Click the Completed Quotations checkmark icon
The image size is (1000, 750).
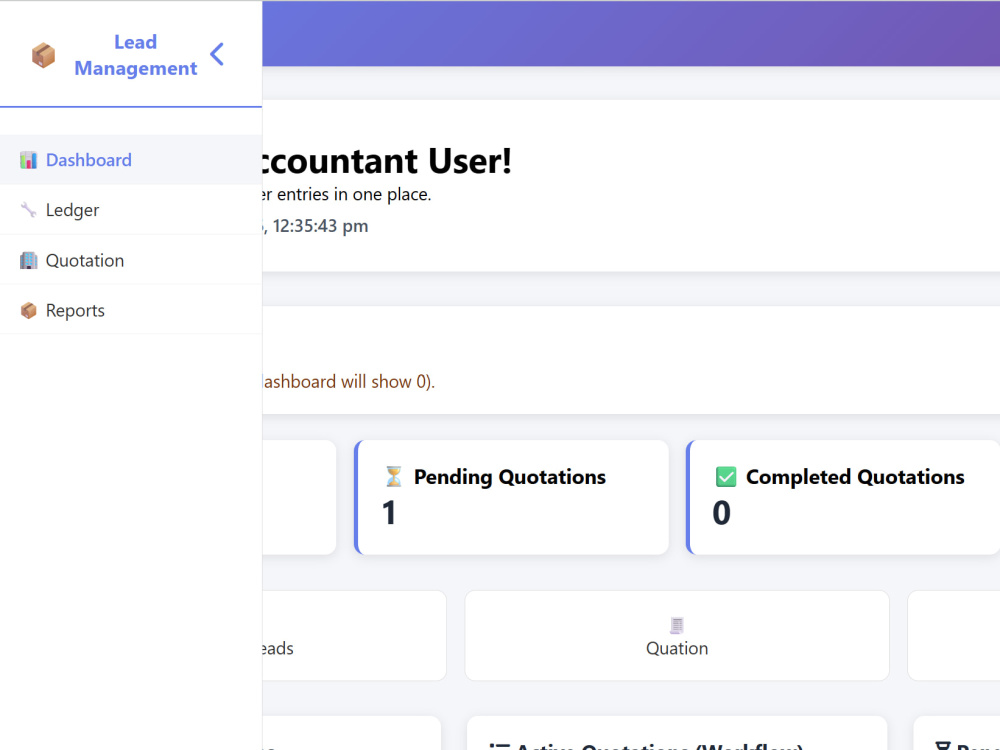[x=726, y=476]
